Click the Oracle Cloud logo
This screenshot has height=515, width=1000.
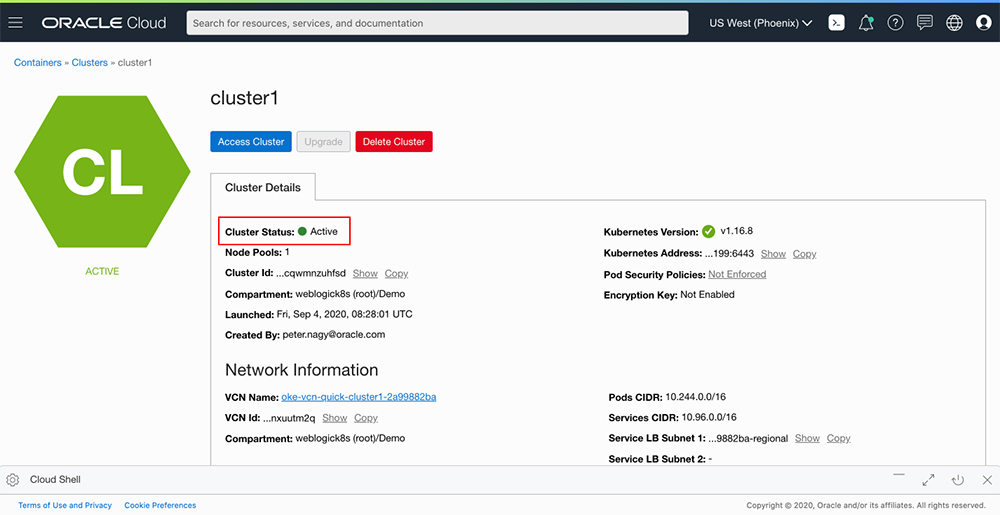click(x=104, y=23)
